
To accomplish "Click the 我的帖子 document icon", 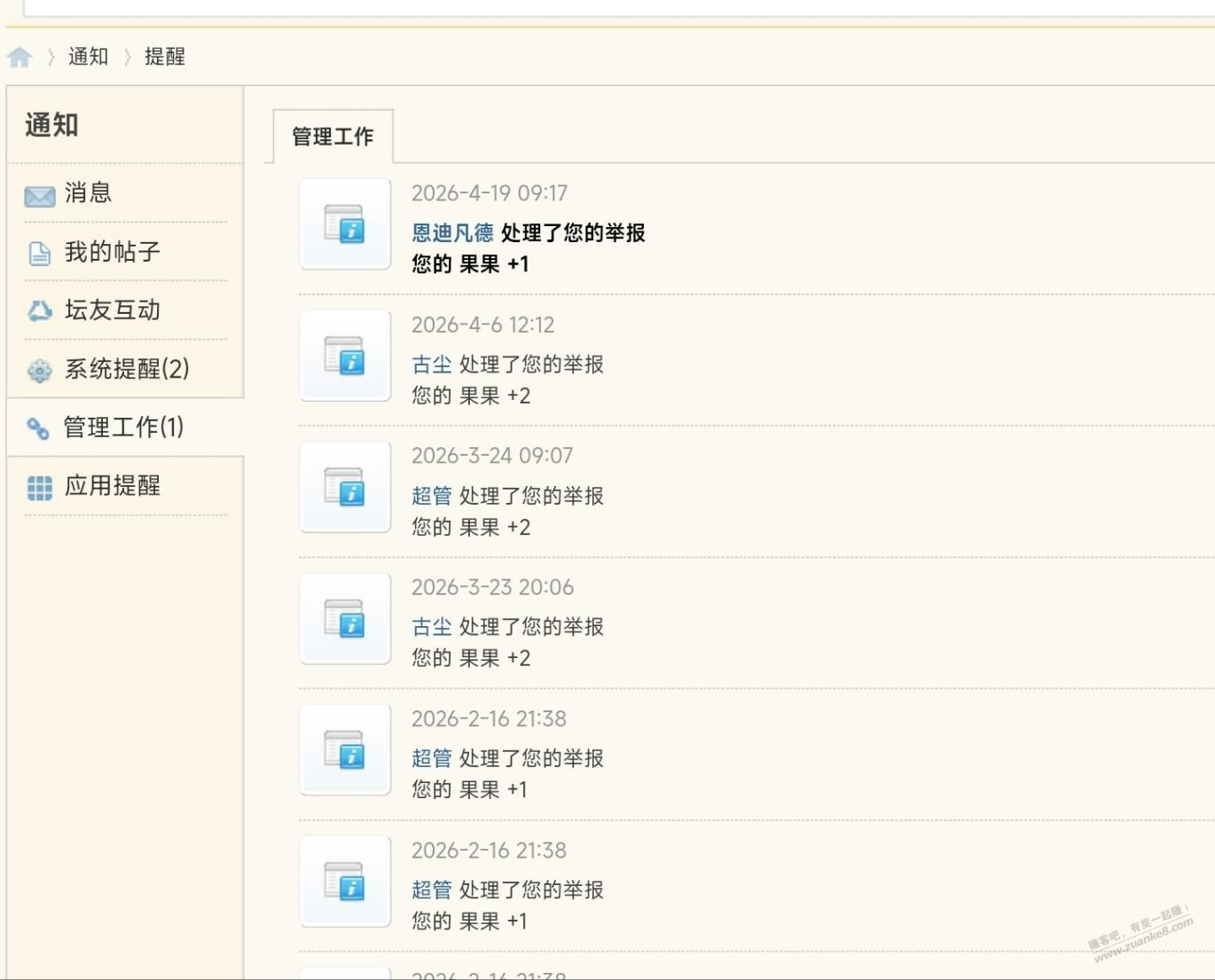I will coord(39,254).
